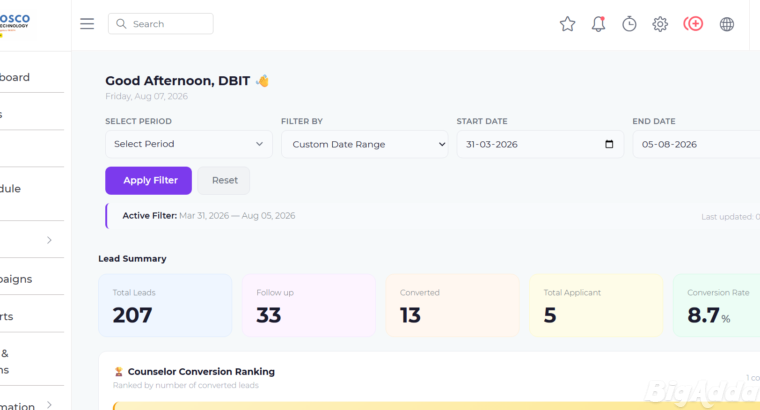The height and width of the screenshot is (410, 760).
Task: Open the Filter By Custom Date Range dropdown
Action: pos(364,144)
